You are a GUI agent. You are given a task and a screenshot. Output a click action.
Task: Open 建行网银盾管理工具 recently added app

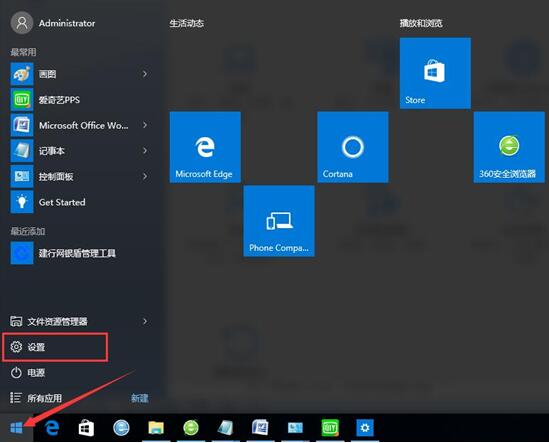click(x=63, y=253)
